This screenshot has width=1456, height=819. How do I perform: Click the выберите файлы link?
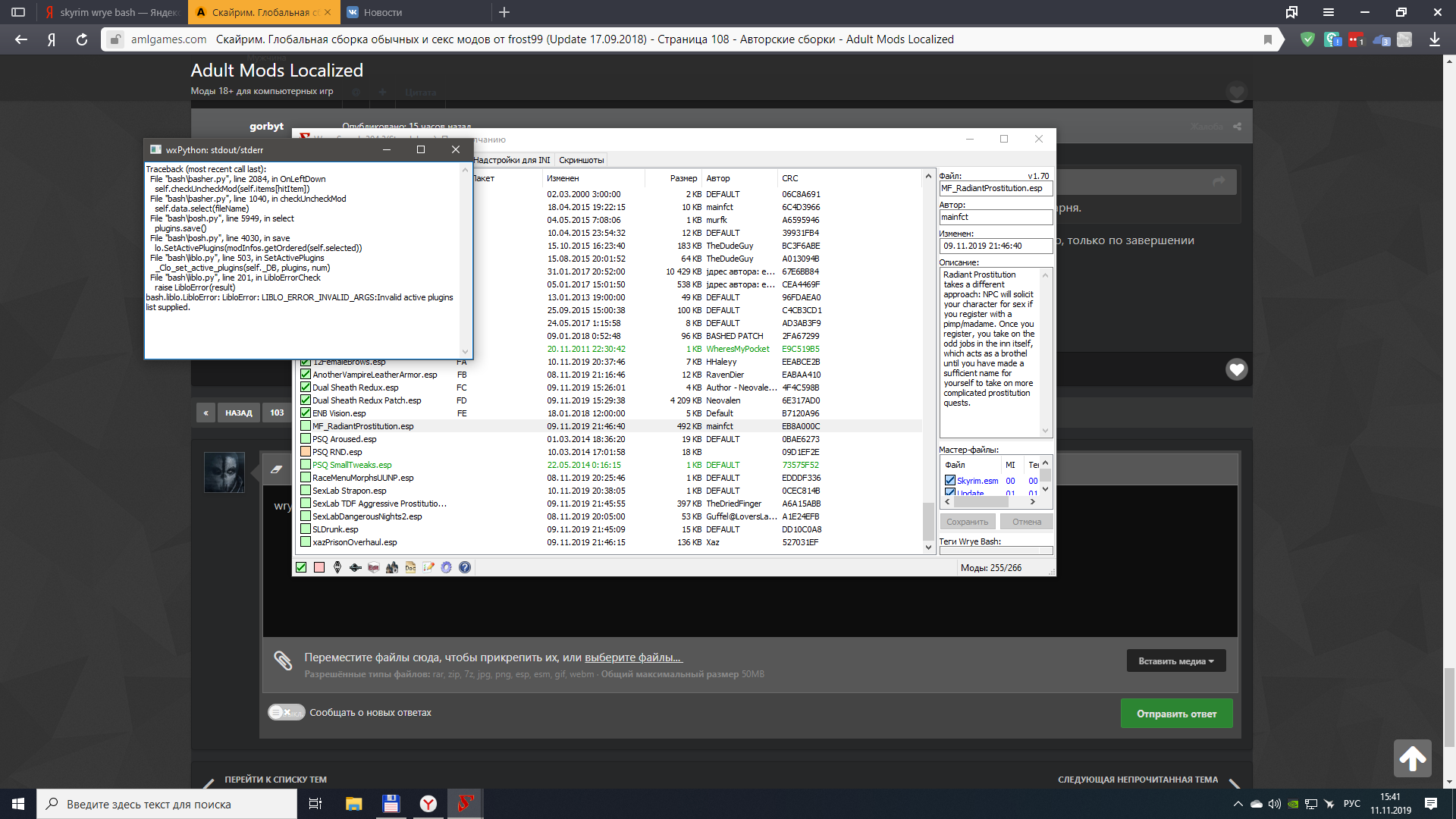[x=633, y=657]
